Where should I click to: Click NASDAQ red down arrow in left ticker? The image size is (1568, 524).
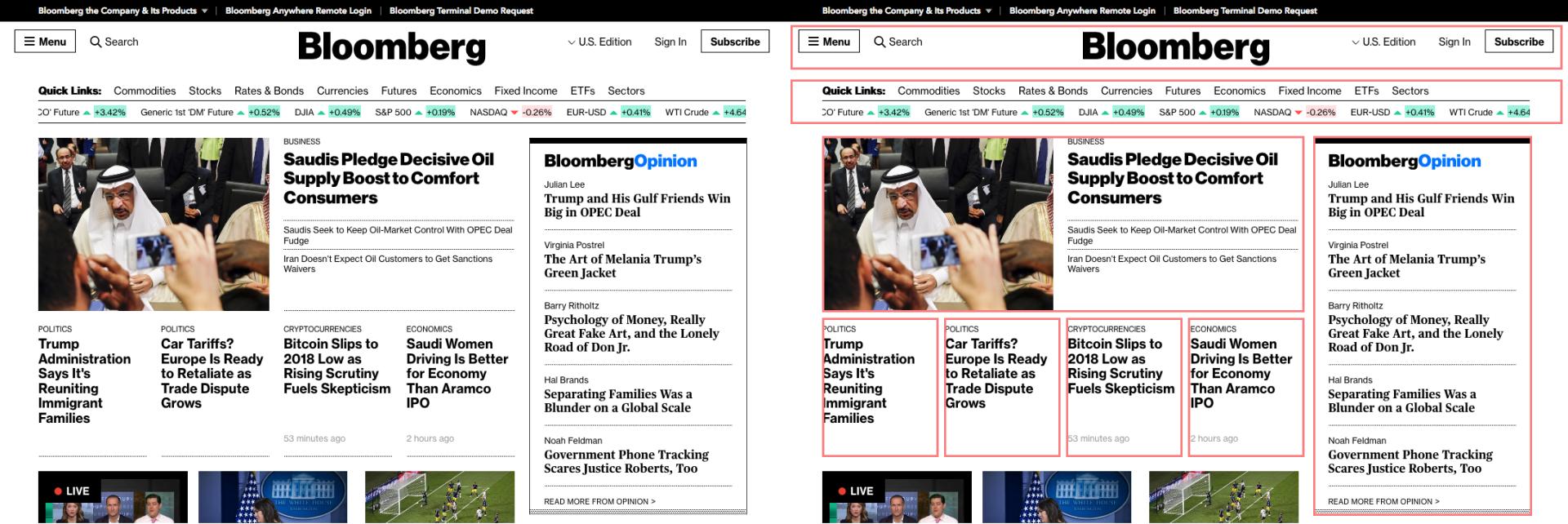point(514,113)
